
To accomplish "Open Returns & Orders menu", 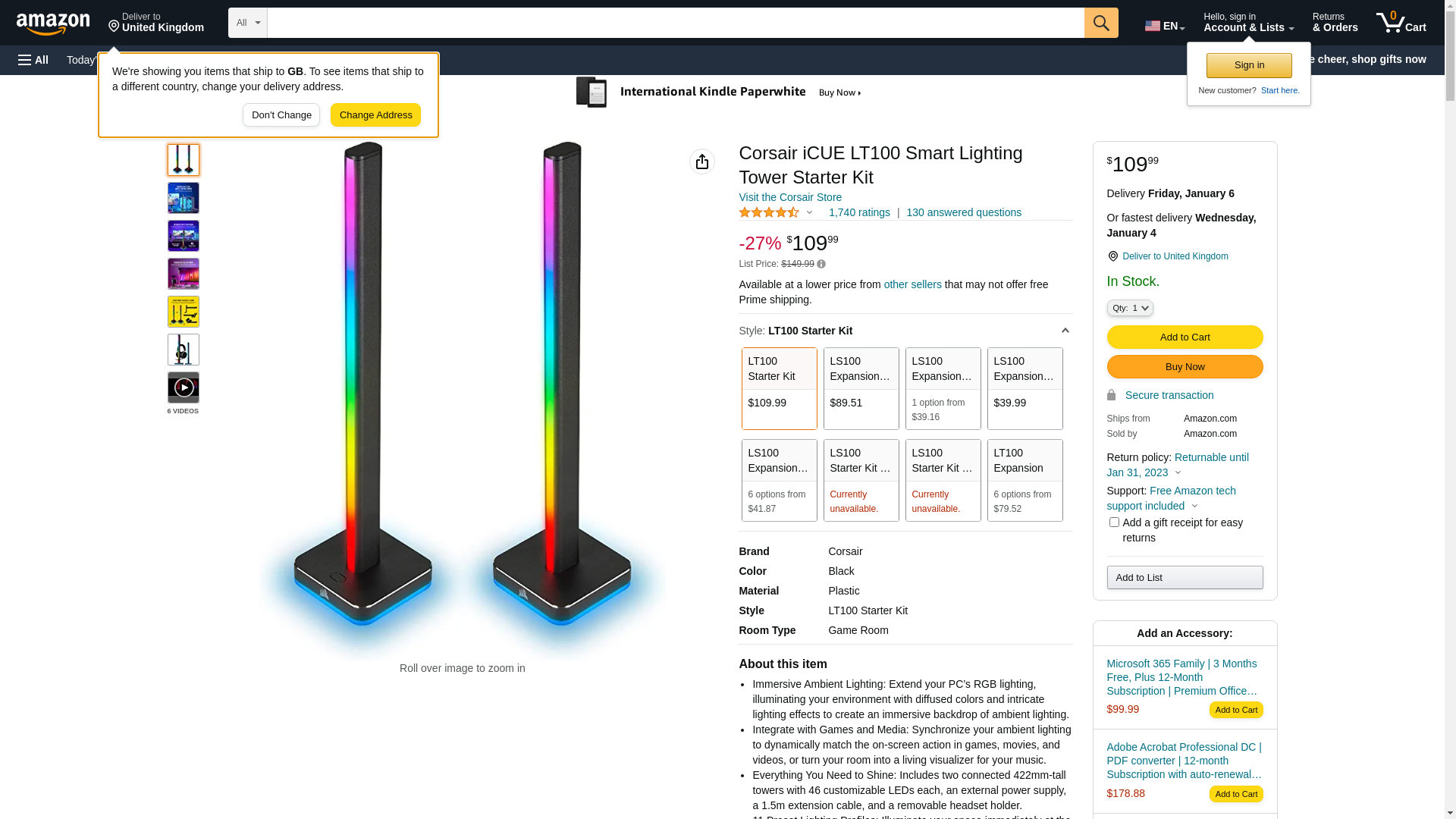I will coord(1335,23).
